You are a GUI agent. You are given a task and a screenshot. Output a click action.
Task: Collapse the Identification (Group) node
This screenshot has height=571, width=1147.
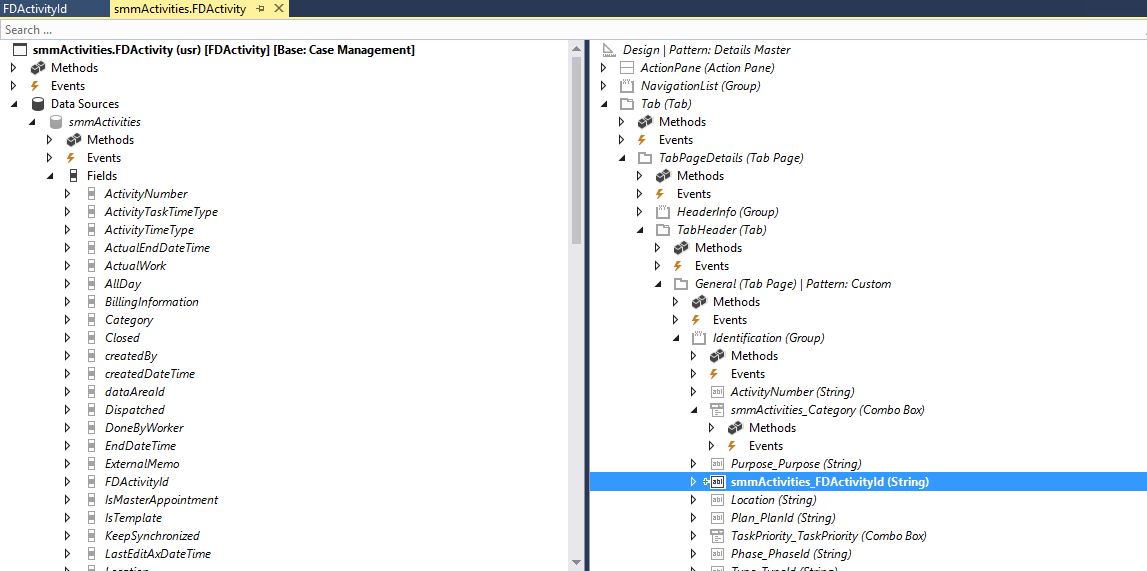[x=675, y=338]
